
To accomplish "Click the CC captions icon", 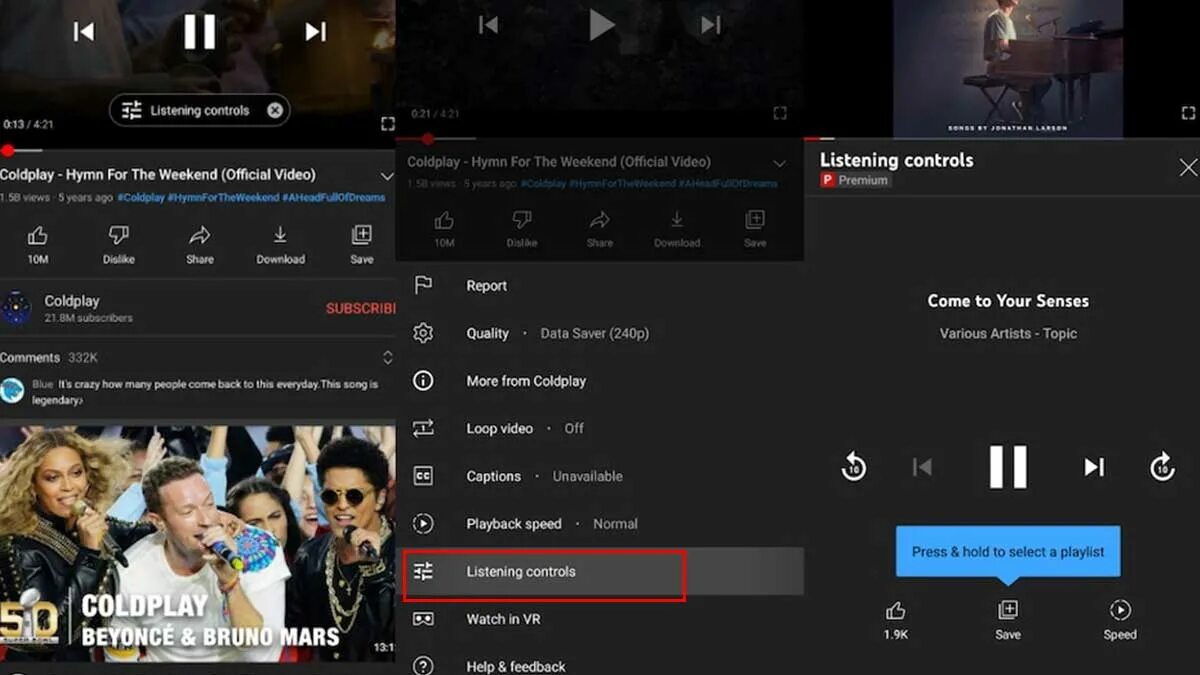I will (423, 476).
